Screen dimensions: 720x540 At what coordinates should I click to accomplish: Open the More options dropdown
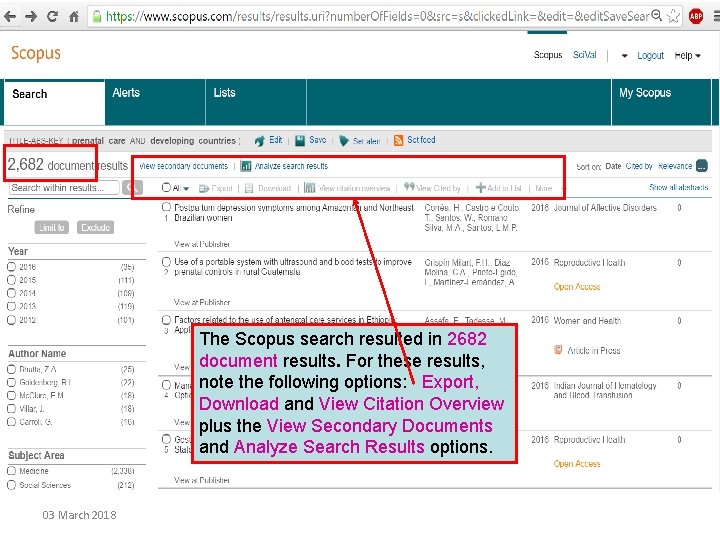tap(544, 188)
